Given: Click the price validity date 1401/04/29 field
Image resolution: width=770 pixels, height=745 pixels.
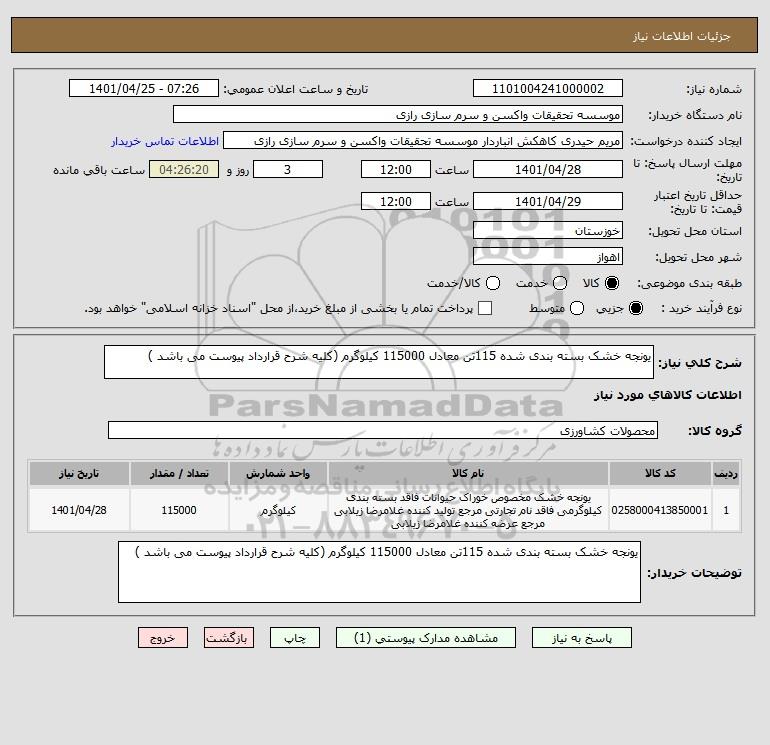Looking at the screenshot, I should click(x=548, y=201).
